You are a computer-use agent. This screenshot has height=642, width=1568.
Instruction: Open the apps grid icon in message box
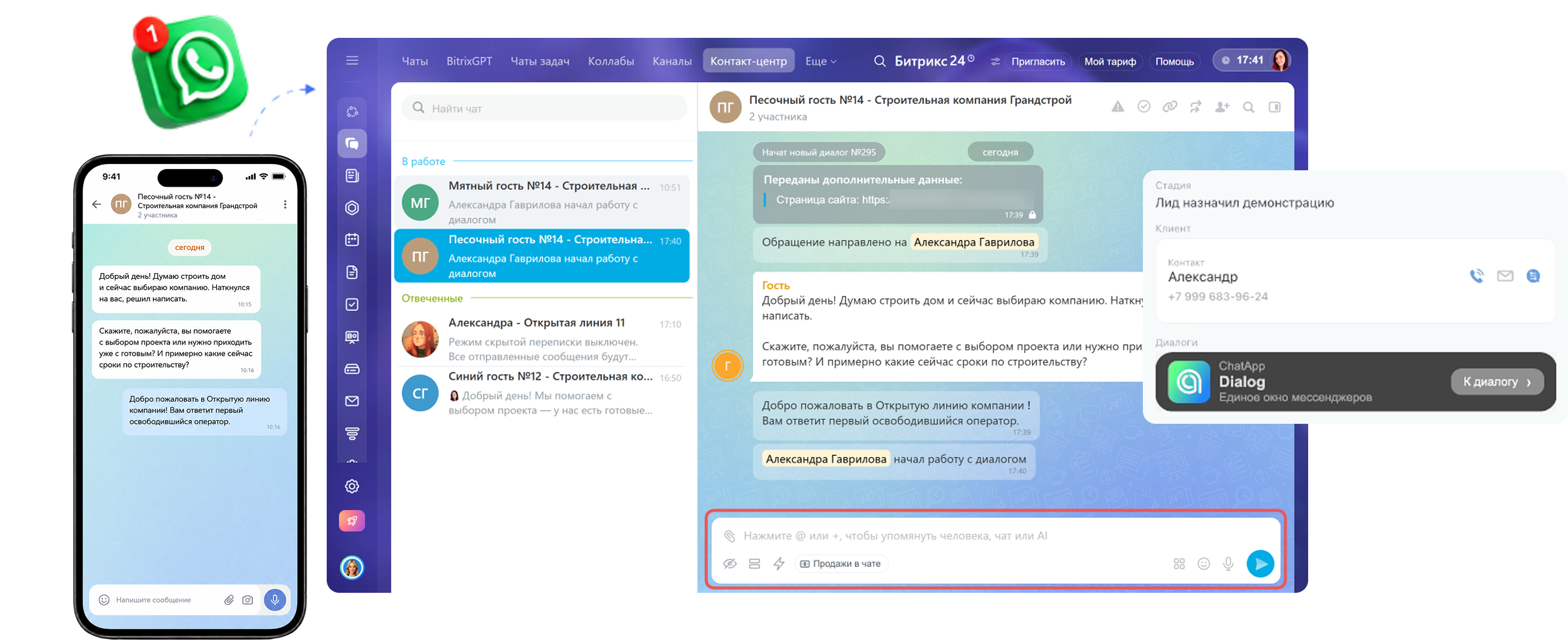[1179, 564]
